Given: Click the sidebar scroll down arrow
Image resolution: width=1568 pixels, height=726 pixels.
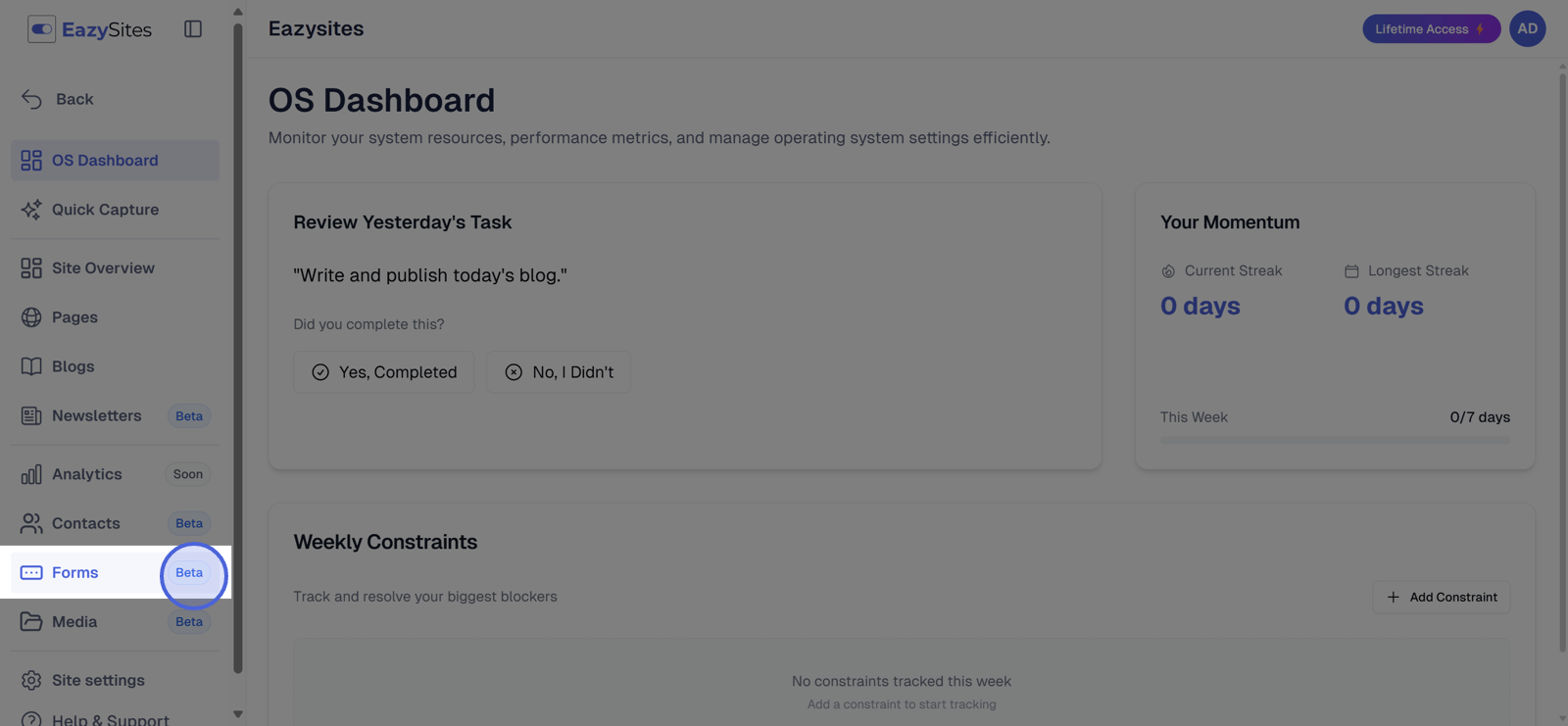Looking at the screenshot, I should click(237, 714).
